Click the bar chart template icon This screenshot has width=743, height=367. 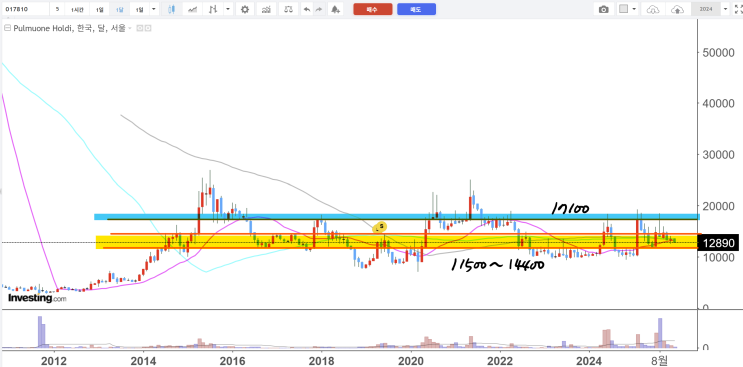point(214,9)
